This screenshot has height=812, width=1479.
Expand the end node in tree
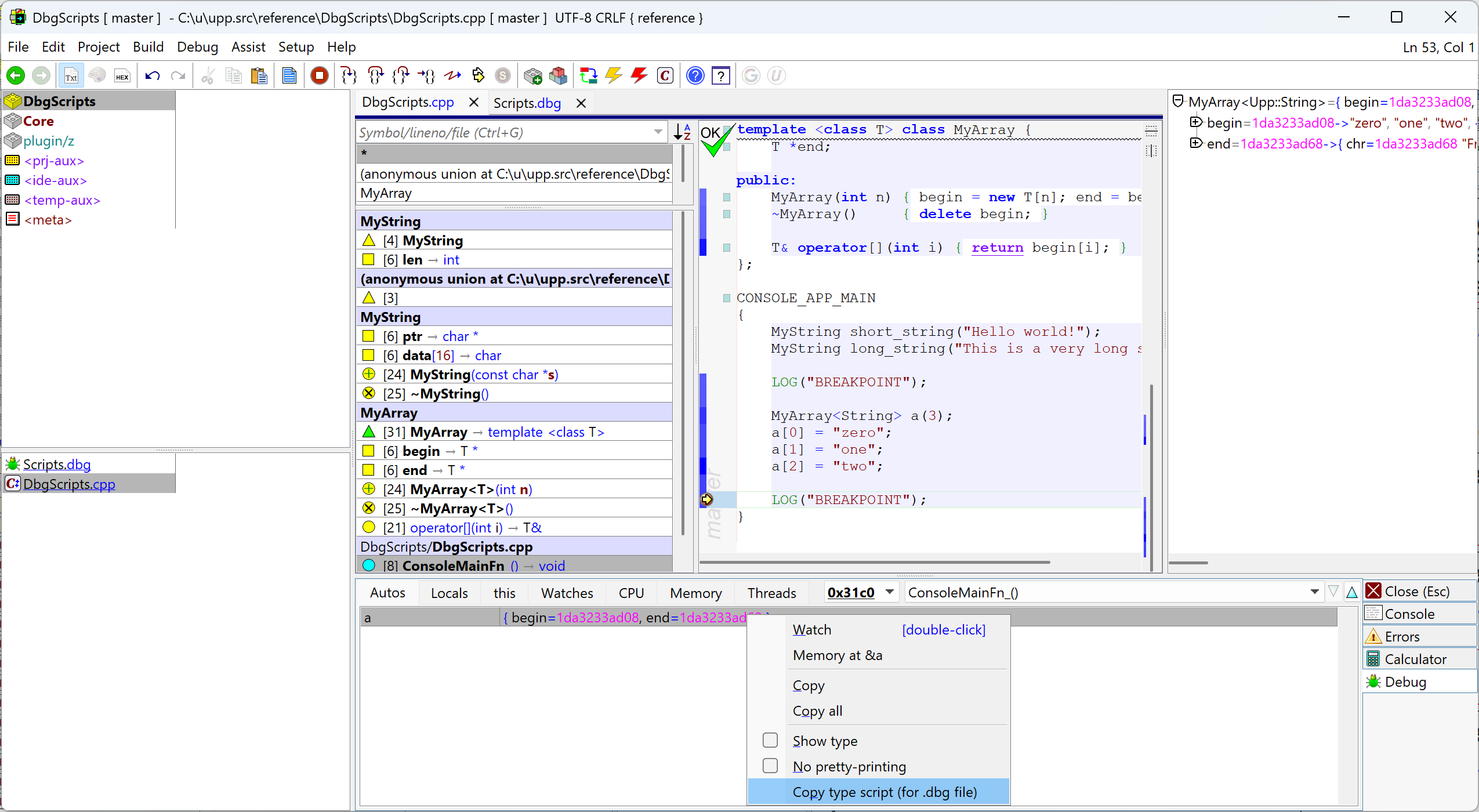pyautogui.click(x=1196, y=143)
